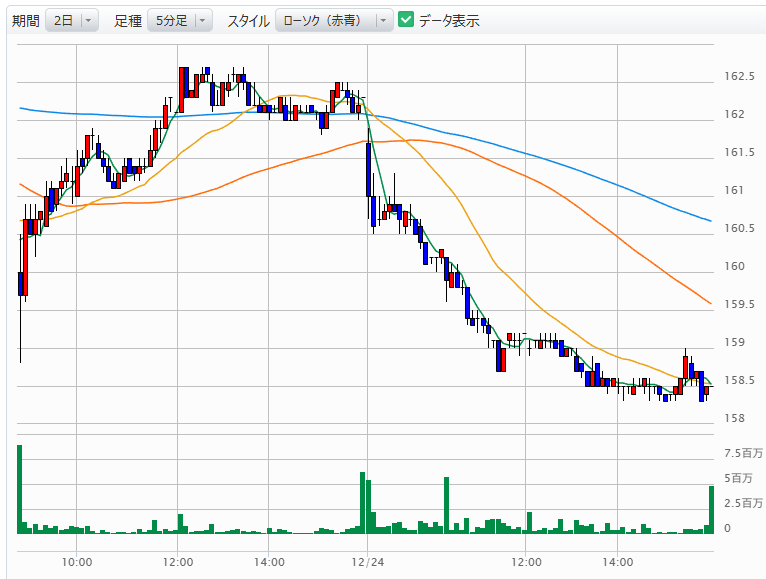Click the 10:00 time axis label
766x579 pixels.
pos(77,563)
